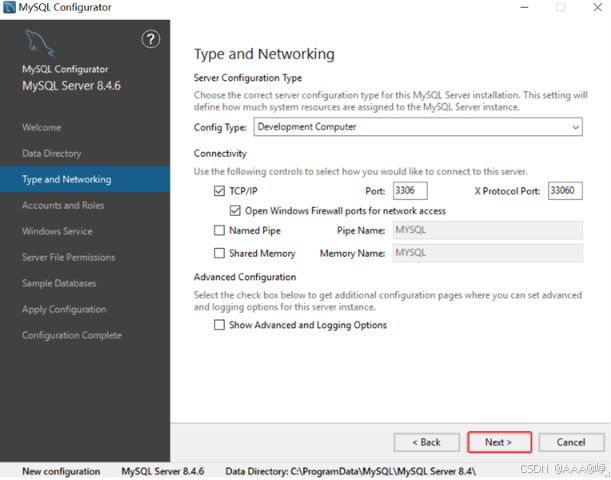Screen dimensions: 611x480
Task: Click the Server Configuration Type heading
Action: 248,78
